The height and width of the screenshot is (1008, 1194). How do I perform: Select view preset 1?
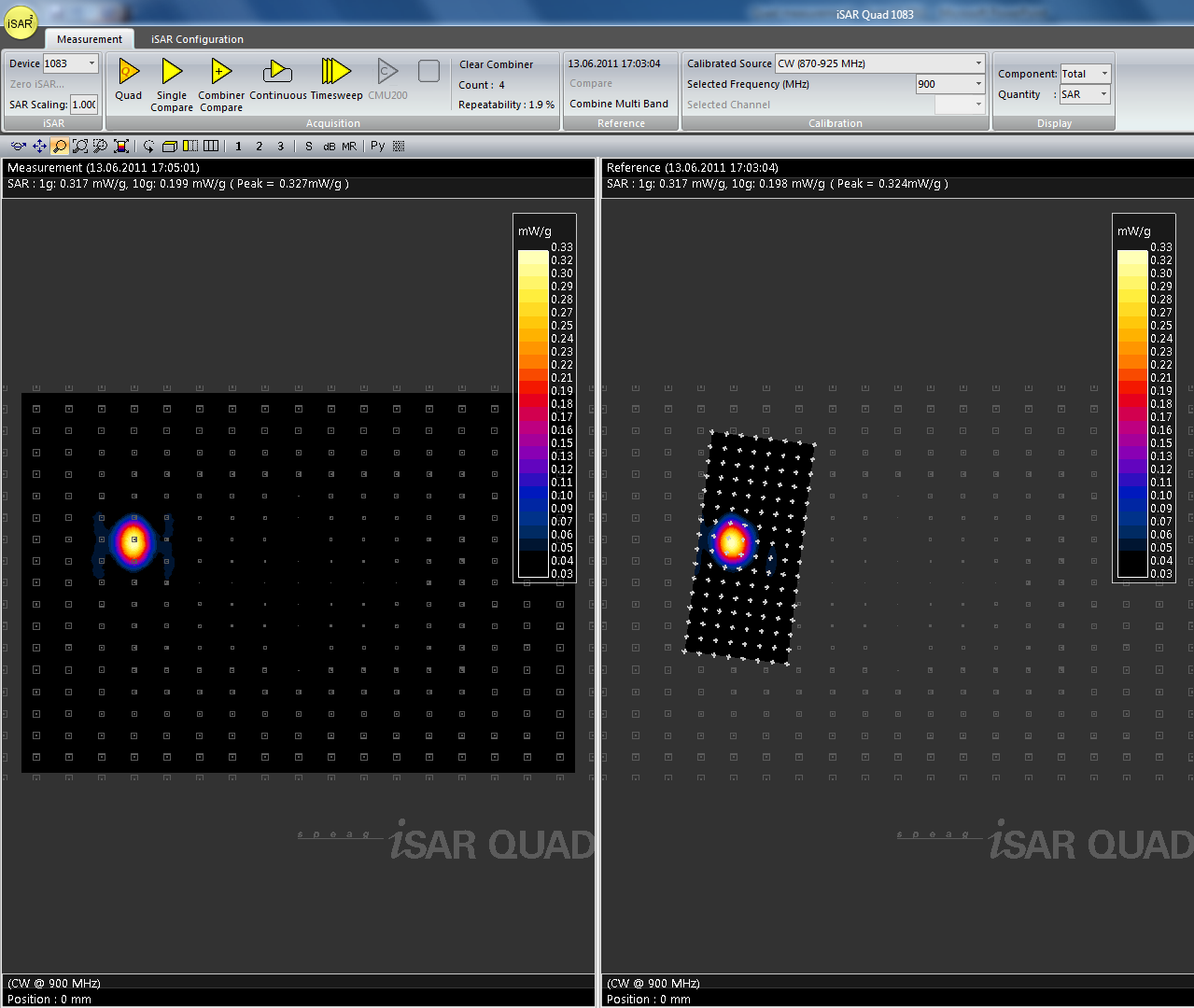tap(238, 146)
